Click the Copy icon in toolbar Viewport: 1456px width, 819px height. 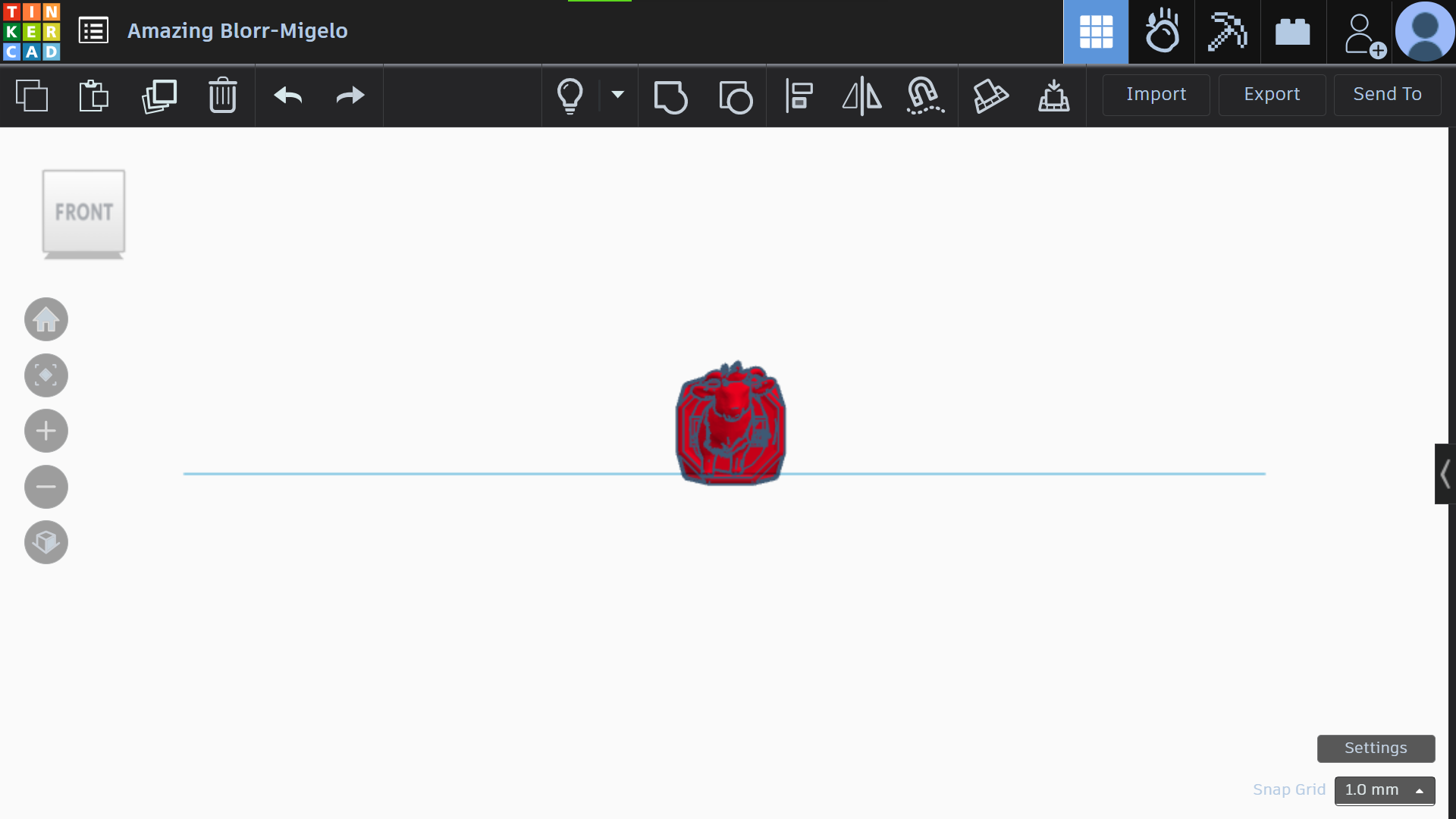32,96
